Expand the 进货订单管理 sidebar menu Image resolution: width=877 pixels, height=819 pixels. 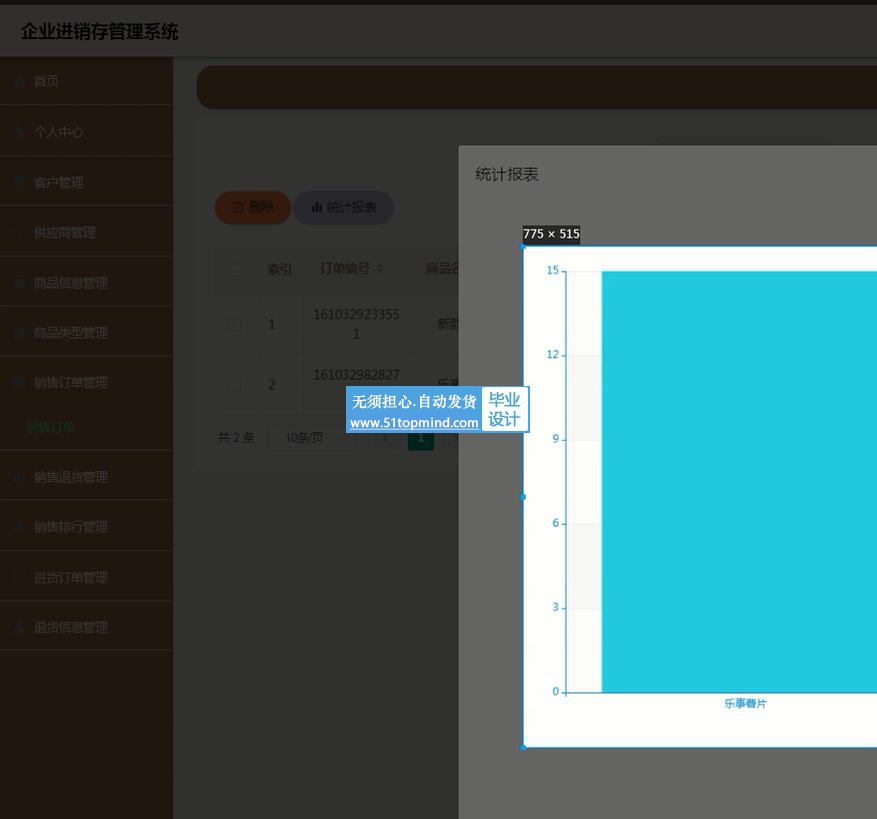[x=86, y=577]
